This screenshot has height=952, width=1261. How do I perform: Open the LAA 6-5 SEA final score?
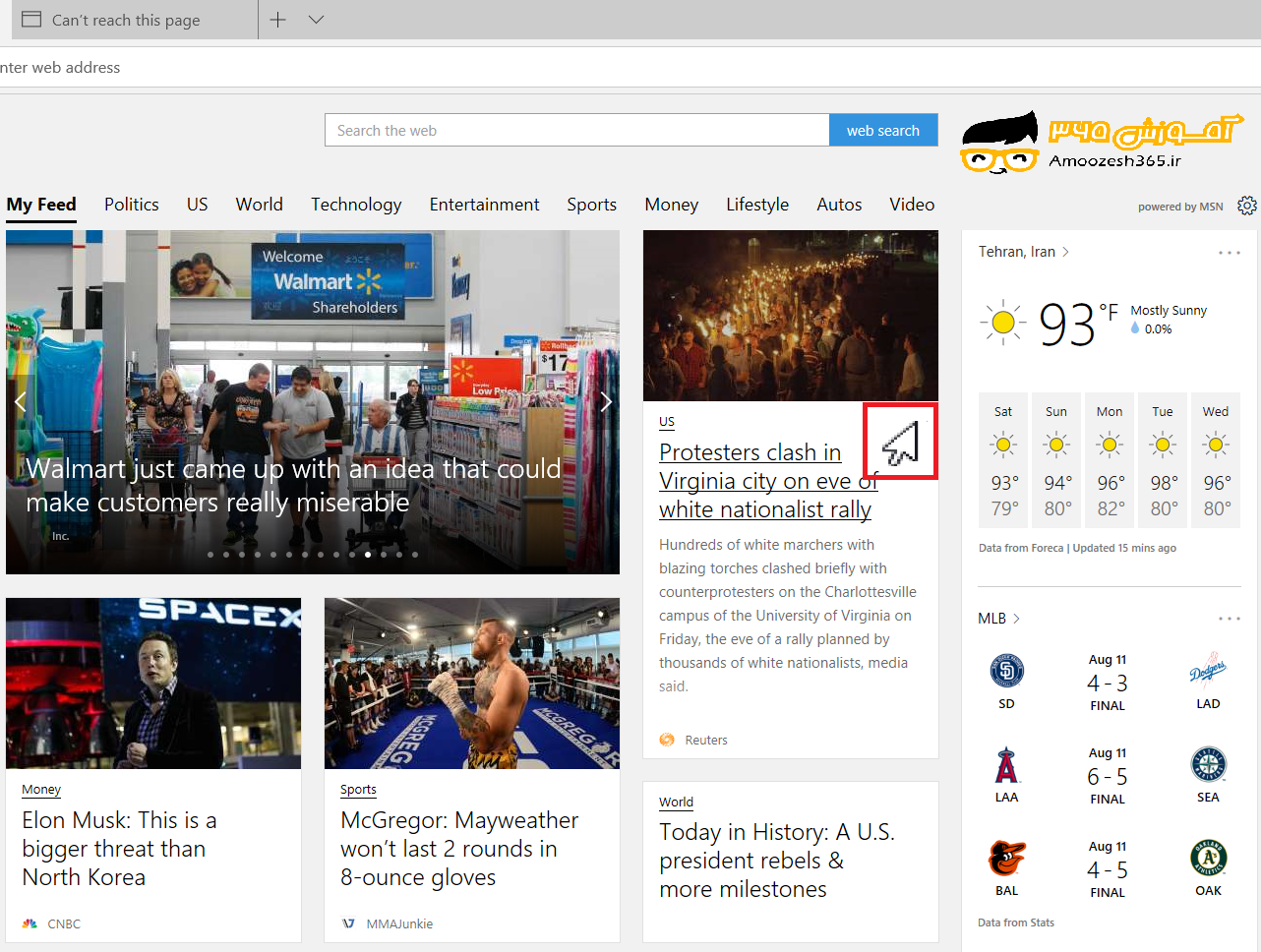tap(1108, 776)
